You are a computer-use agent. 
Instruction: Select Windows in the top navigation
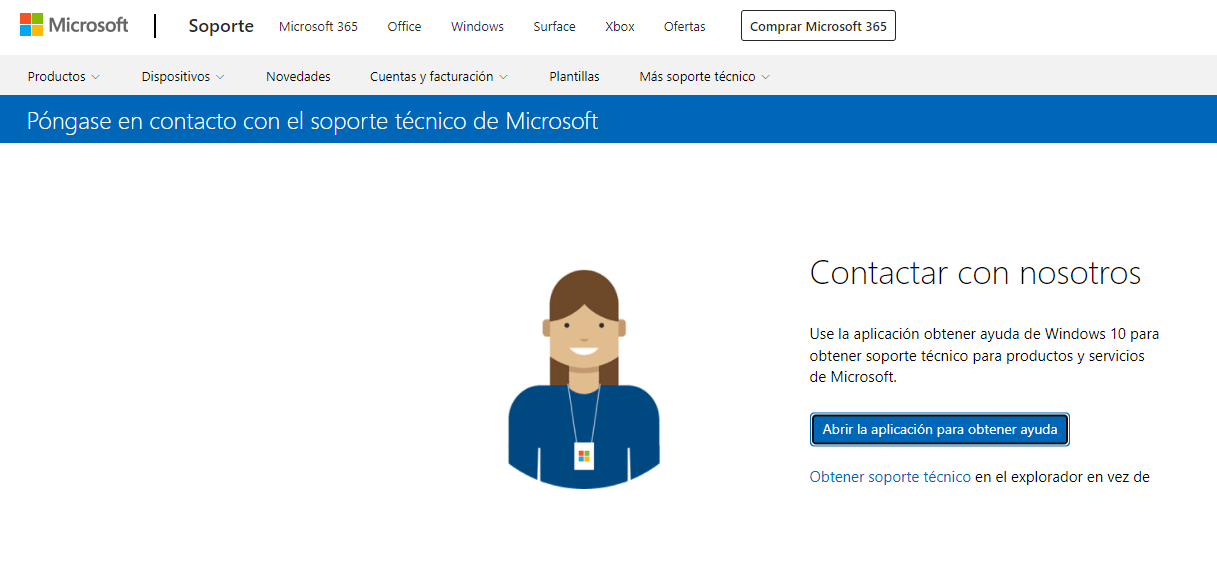[x=477, y=27]
